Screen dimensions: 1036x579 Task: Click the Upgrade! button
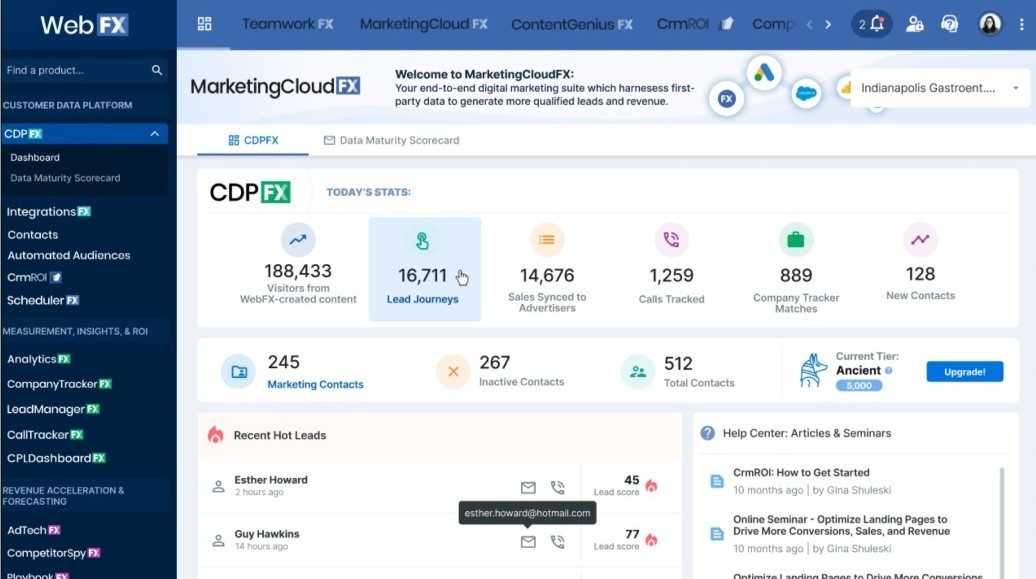pyautogui.click(x=965, y=371)
